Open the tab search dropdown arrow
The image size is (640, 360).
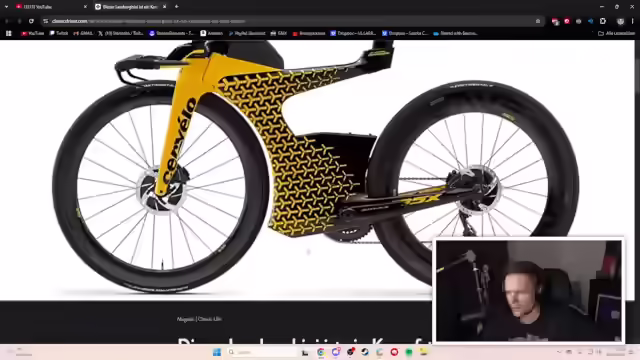tap(6, 7)
